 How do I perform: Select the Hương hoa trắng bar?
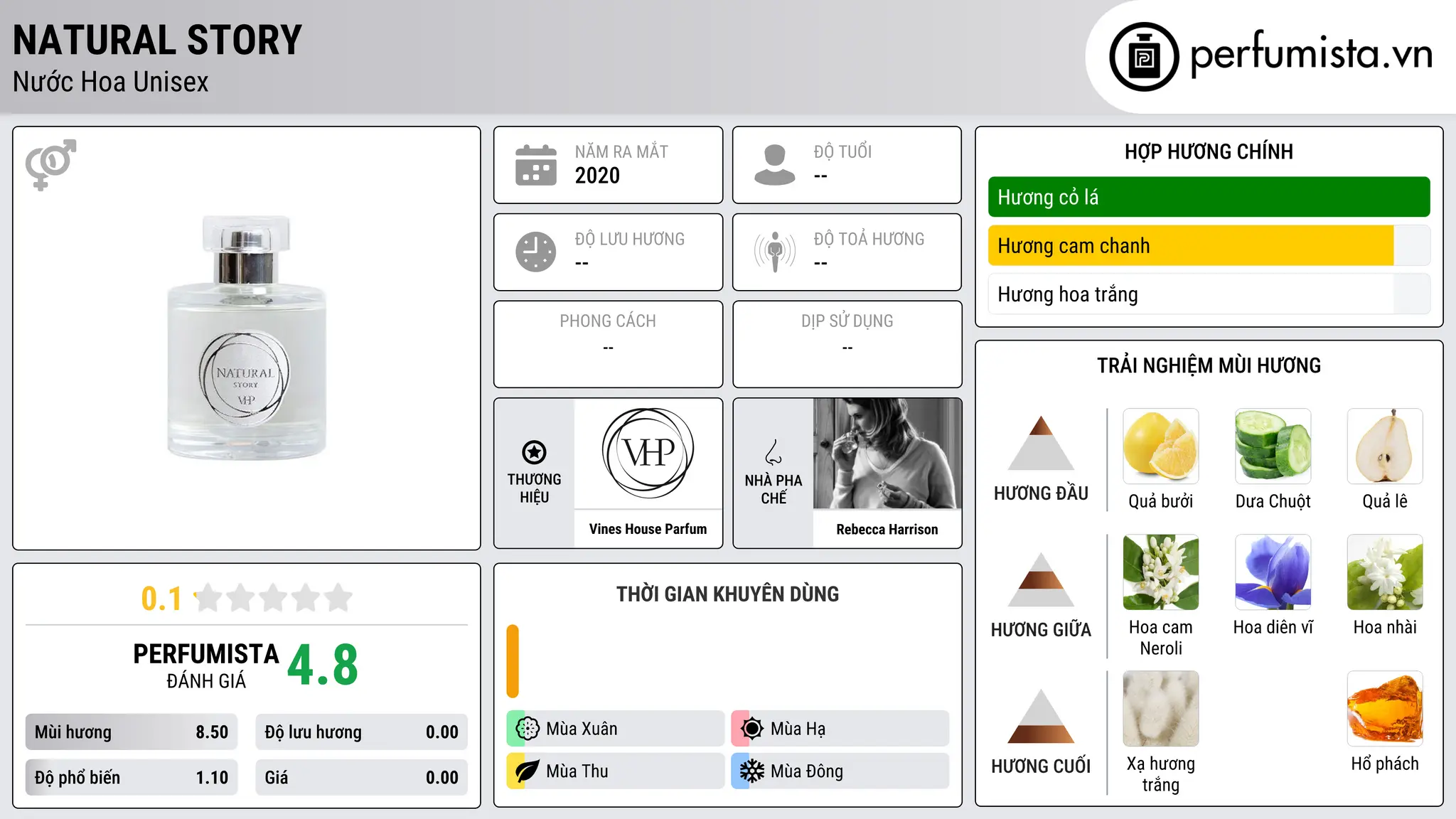click(x=1209, y=294)
